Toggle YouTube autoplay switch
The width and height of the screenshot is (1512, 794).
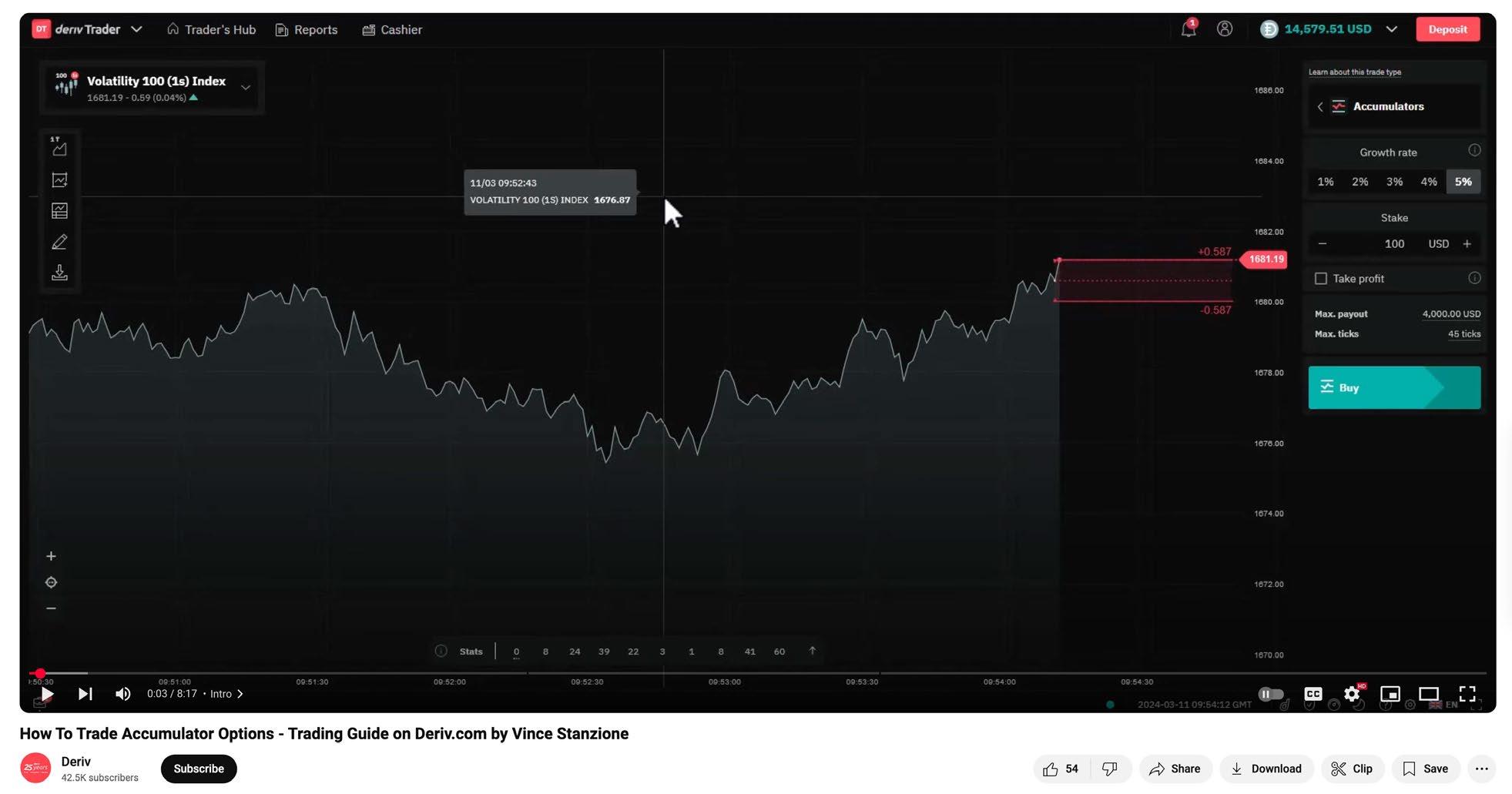(1271, 694)
